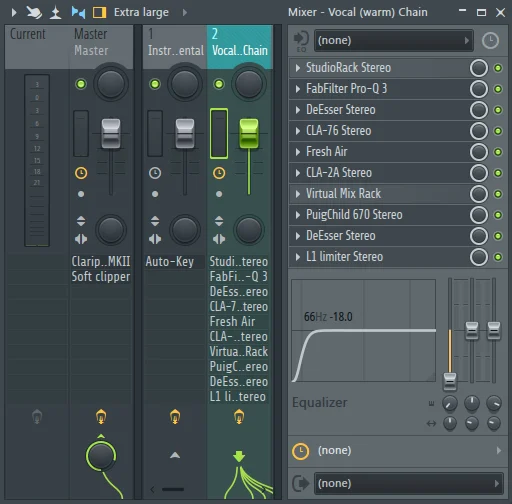The height and width of the screenshot is (504, 512).
Task: Select the Vocal Chain track 2 header
Action: (x=240, y=47)
